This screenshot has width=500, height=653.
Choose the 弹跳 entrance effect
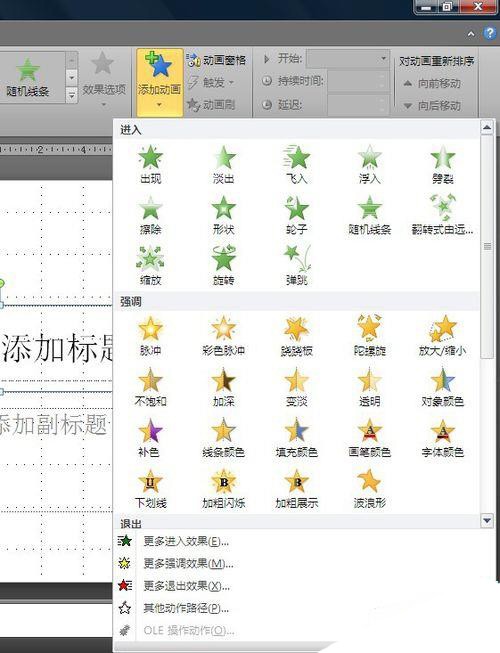pos(297,266)
